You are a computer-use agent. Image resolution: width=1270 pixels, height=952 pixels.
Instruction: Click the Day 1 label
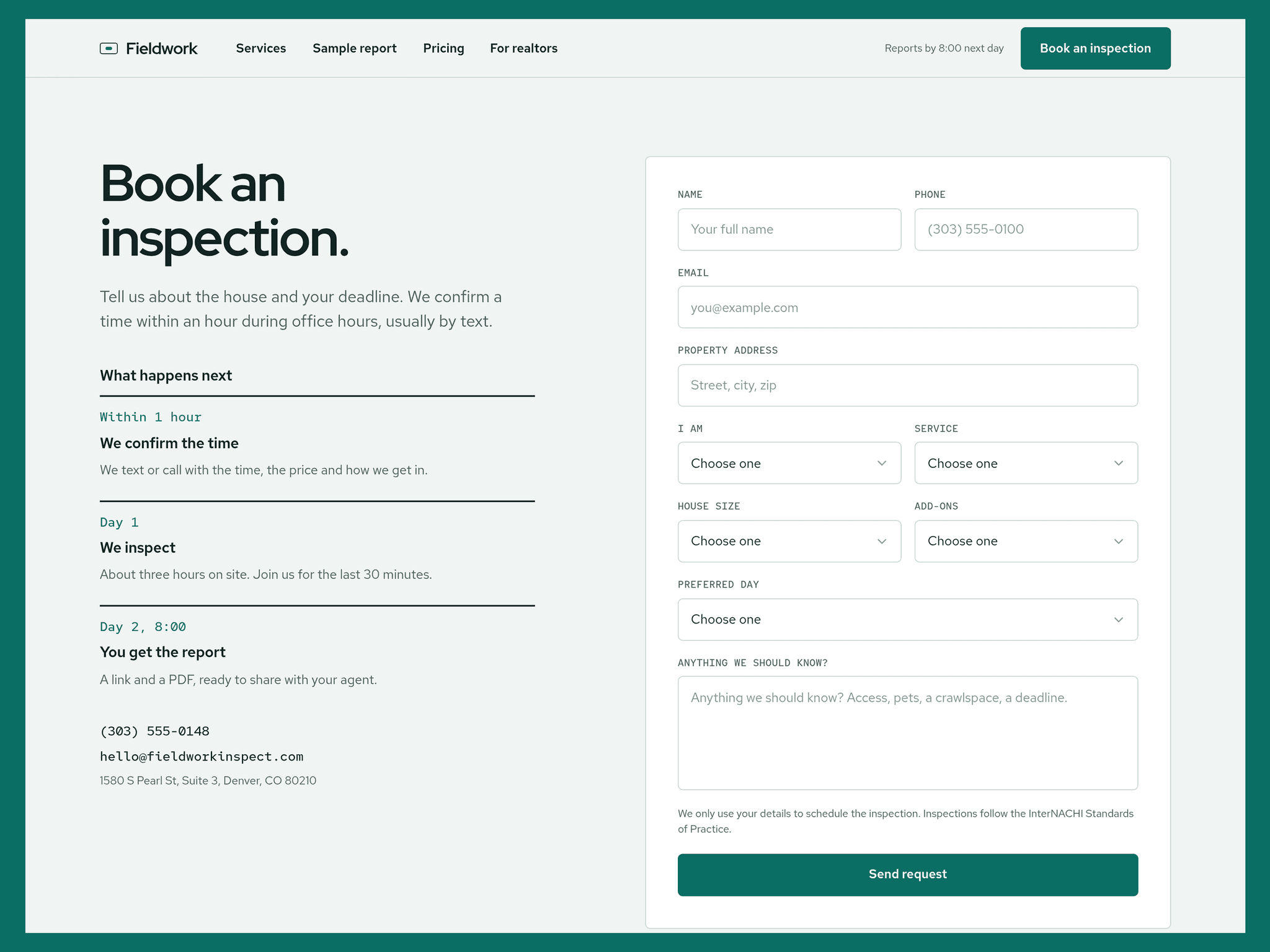[x=119, y=522]
